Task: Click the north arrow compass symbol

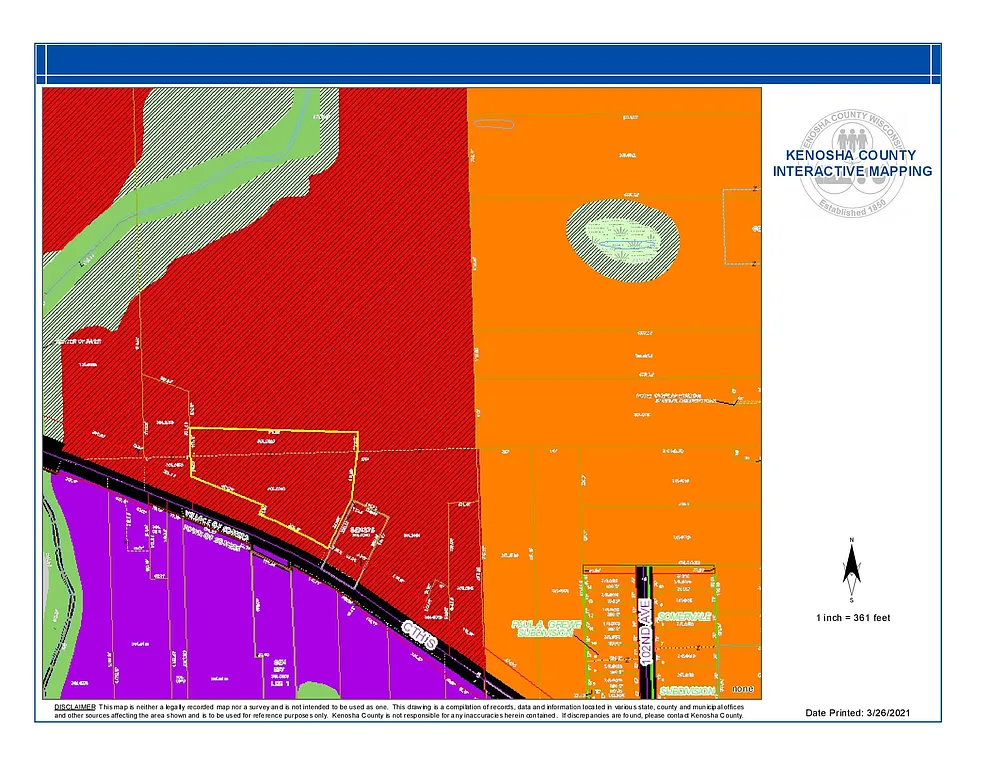Action: pyautogui.click(x=851, y=571)
